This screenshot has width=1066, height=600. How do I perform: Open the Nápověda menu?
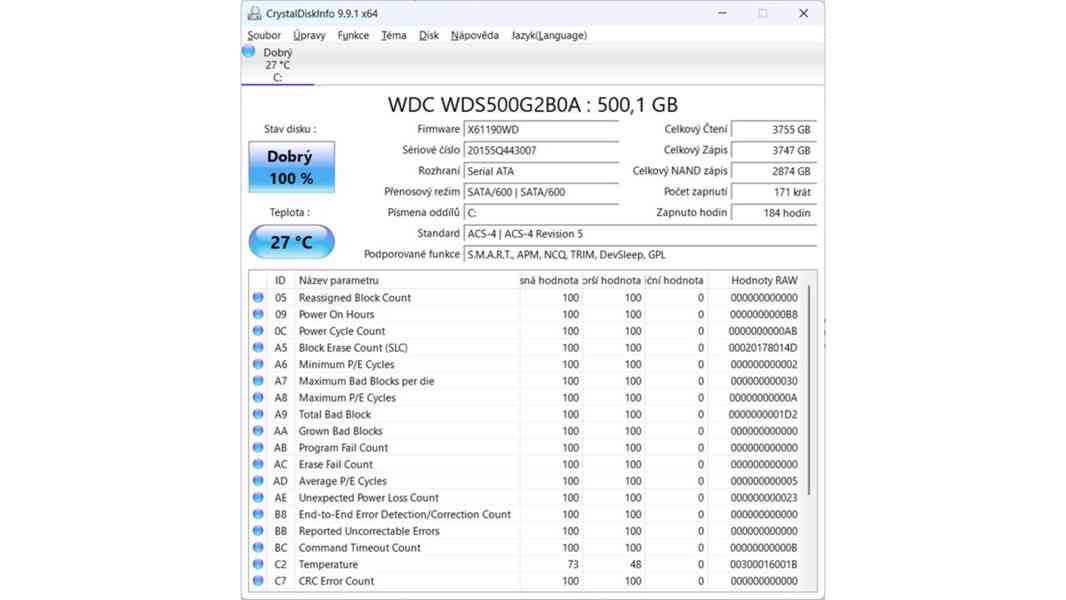pyautogui.click(x=475, y=35)
